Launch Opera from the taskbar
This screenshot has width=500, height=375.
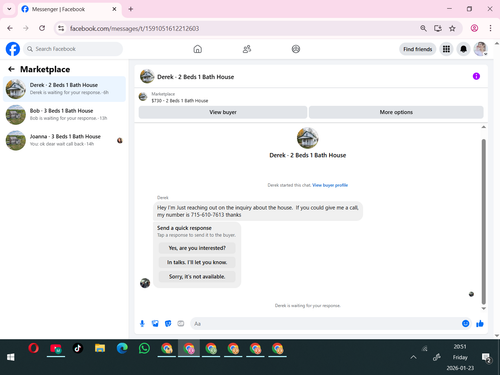(x=33, y=349)
